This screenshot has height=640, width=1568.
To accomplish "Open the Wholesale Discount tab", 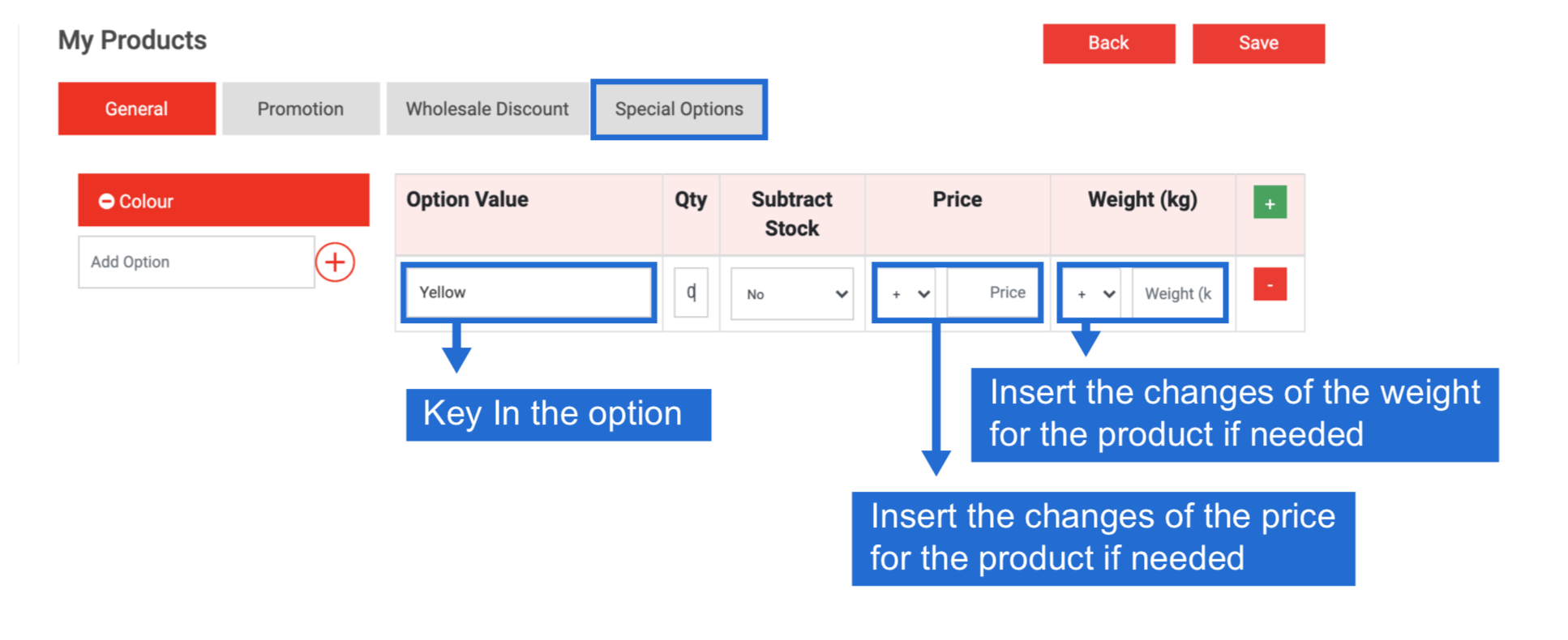I will coord(487,109).
